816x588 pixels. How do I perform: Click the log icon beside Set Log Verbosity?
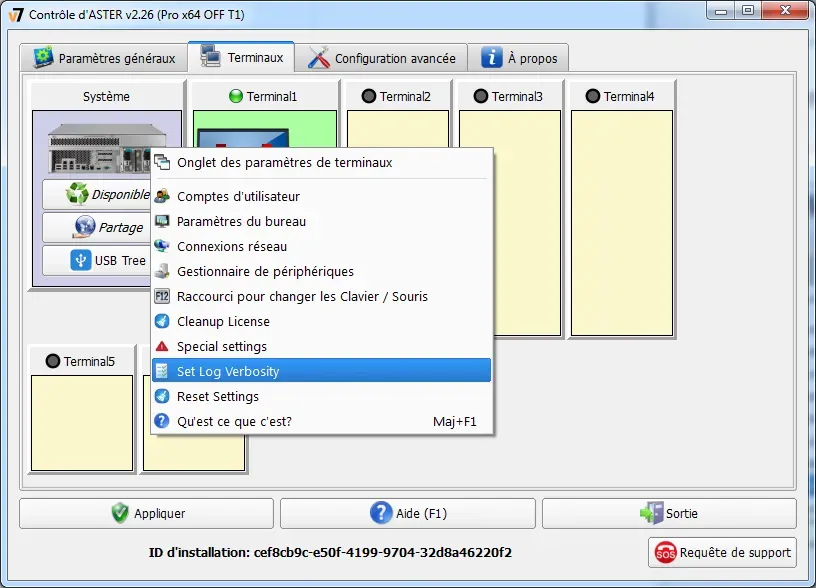coord(161,370)
